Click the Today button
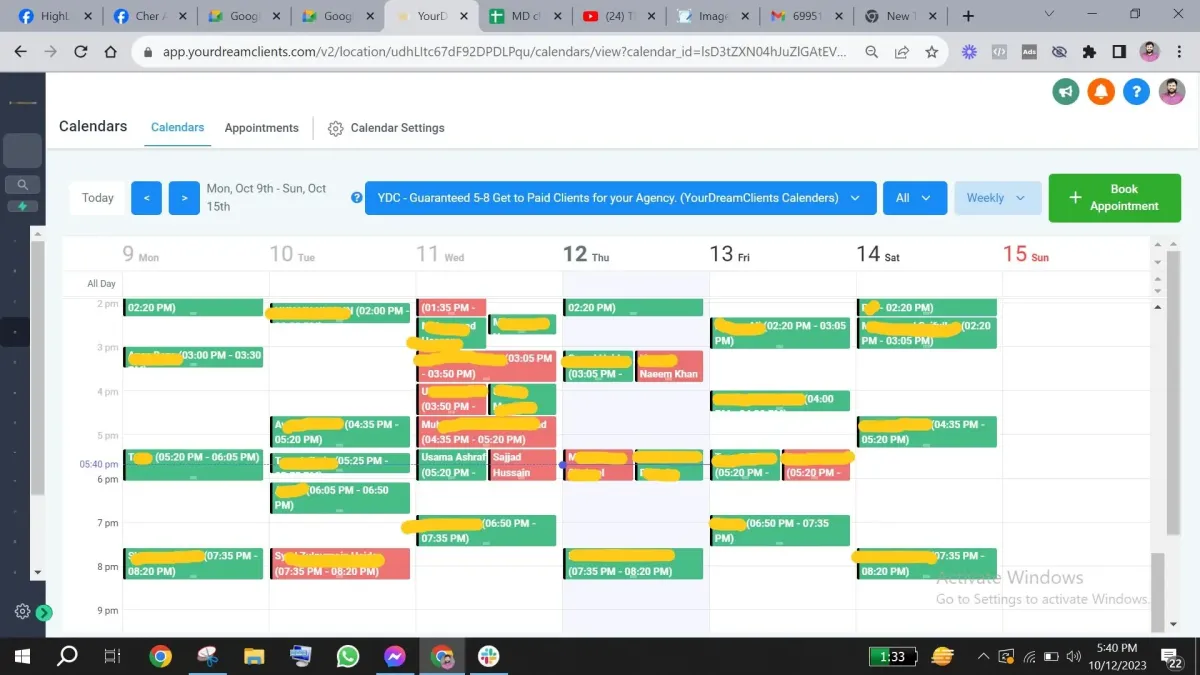 (98, 198)
